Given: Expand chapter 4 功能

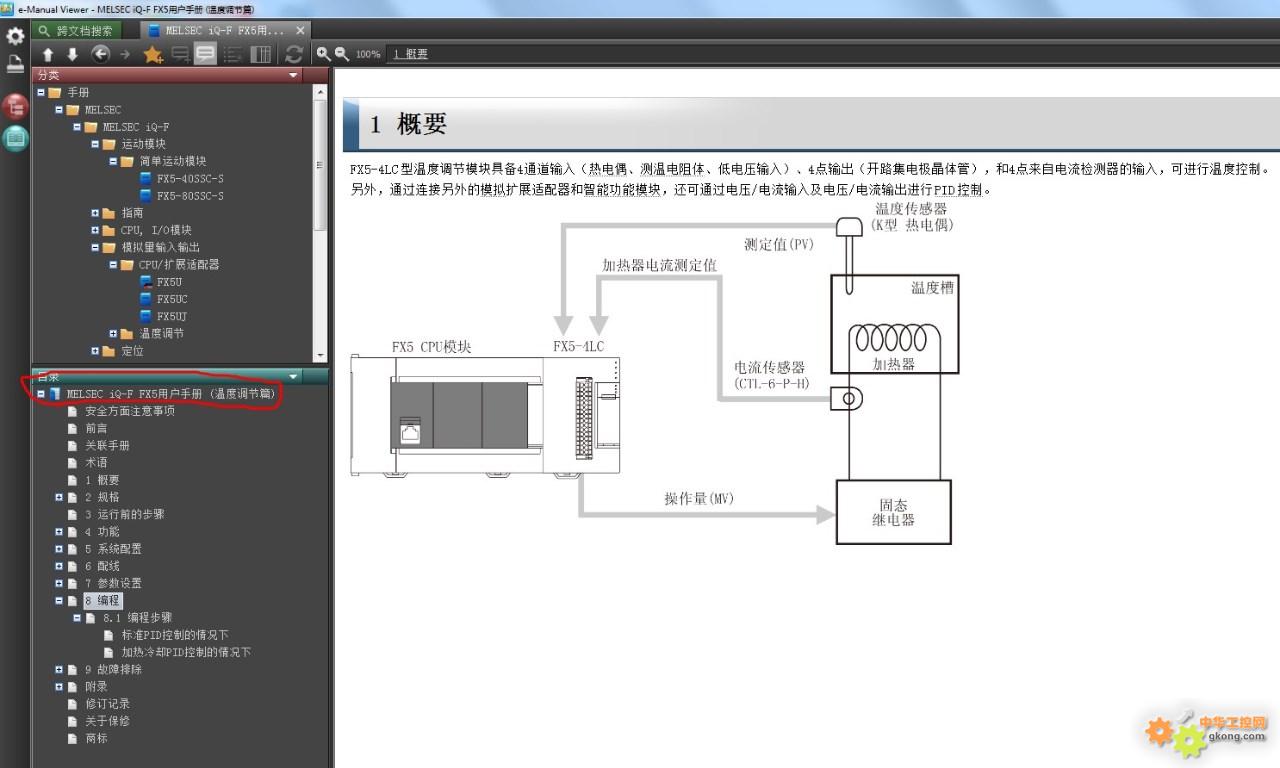Looking at the screenshot, I should [x=59, y=532].
